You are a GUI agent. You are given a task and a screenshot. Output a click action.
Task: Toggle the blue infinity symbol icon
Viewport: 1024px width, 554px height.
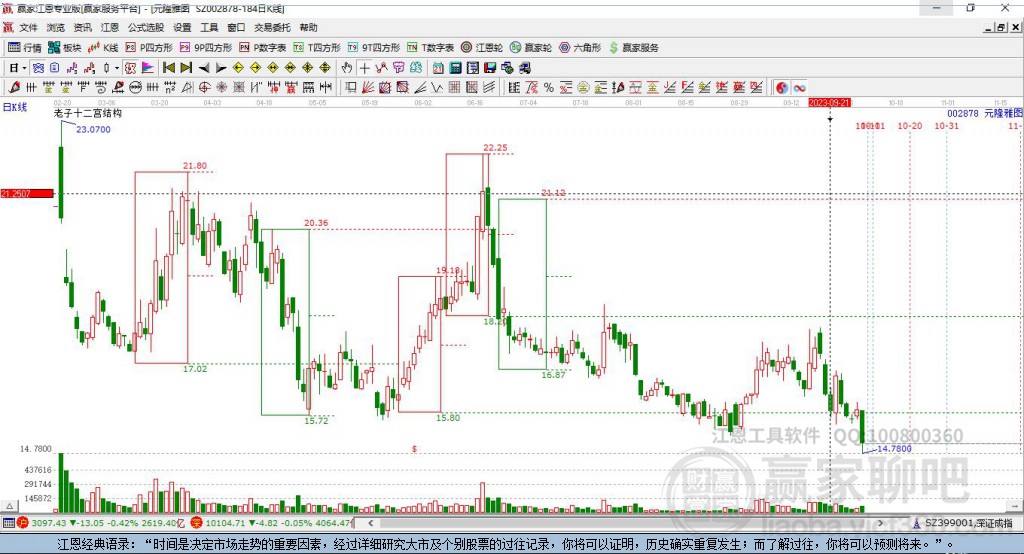pyautogui.click(x=799, y=88)
